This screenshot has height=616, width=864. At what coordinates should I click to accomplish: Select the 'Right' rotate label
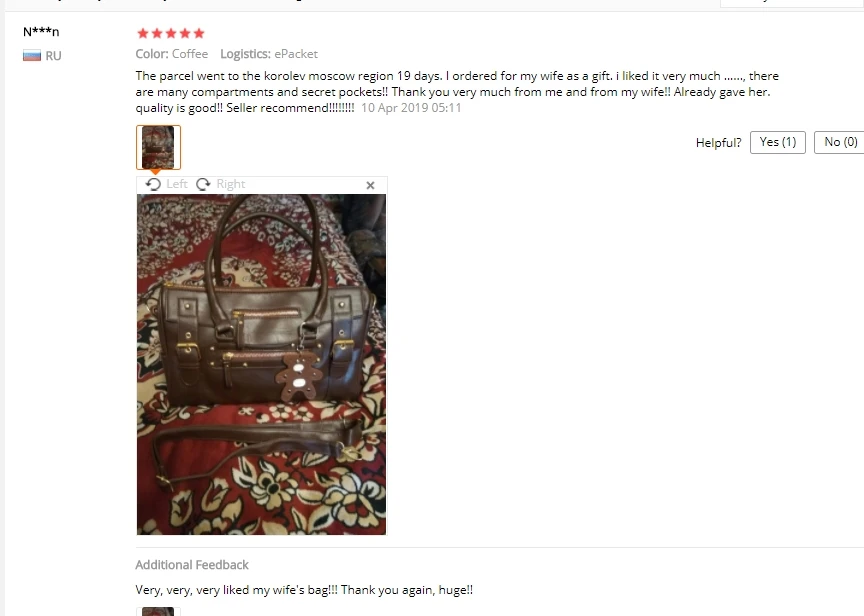click(x=231, y=184)
